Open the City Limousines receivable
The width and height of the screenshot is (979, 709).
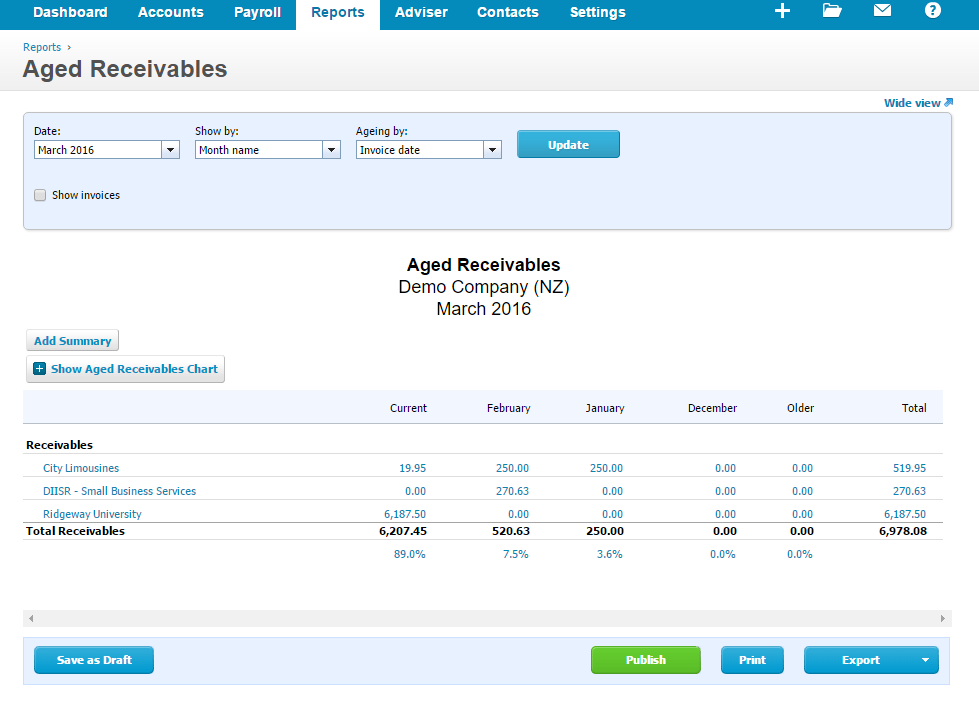(x=81, y=468)
